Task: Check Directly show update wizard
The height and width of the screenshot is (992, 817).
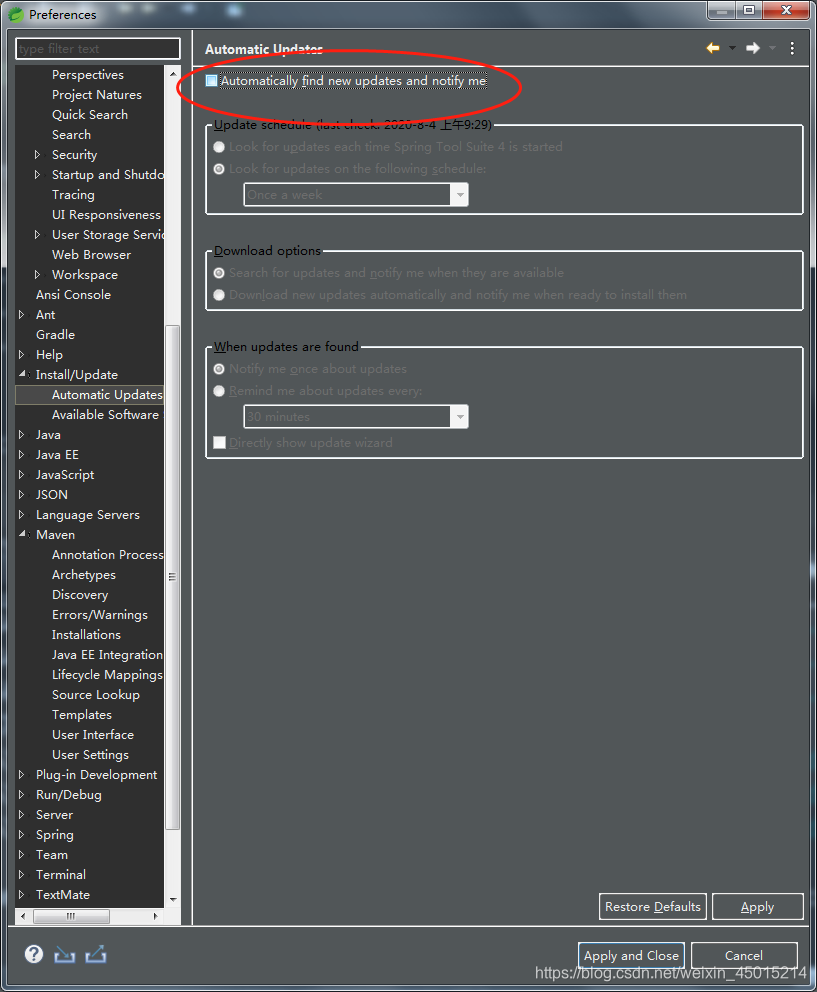Action: coord(220,443)
